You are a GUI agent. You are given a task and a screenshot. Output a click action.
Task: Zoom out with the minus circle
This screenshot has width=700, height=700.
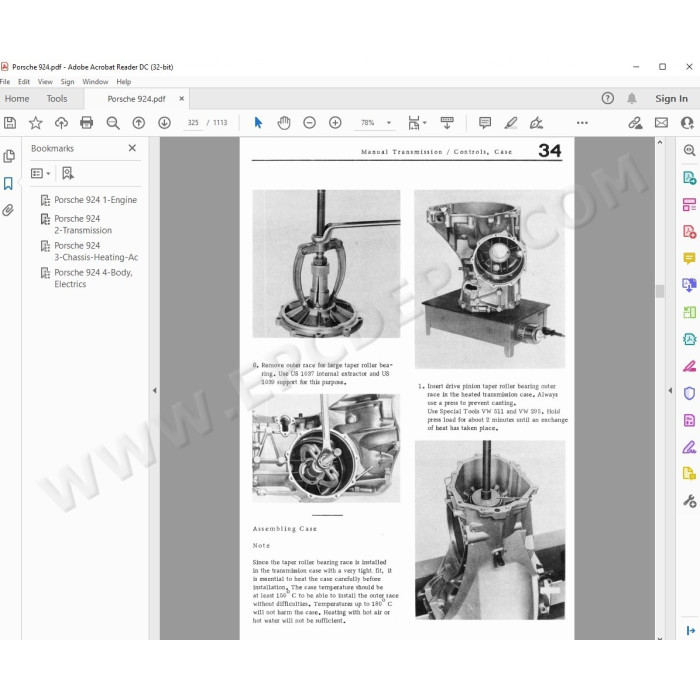tap(309, 123)
